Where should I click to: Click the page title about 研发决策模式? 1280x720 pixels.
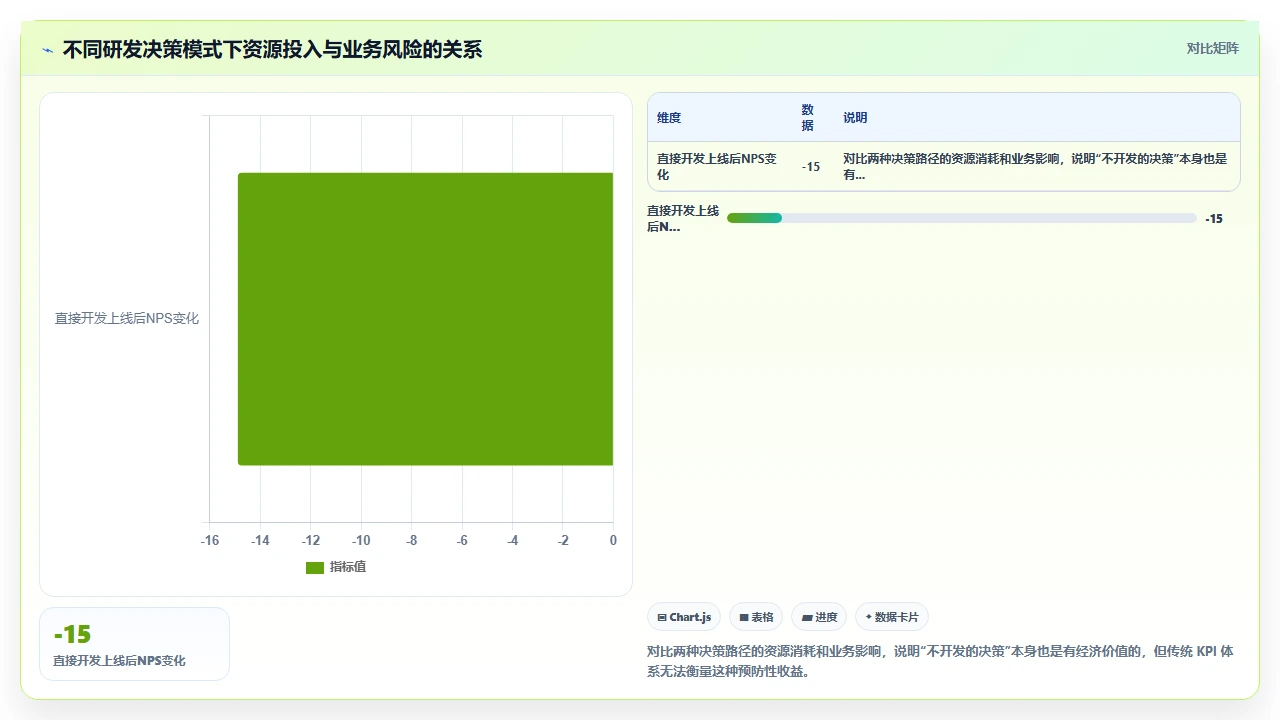pos(272,49)
